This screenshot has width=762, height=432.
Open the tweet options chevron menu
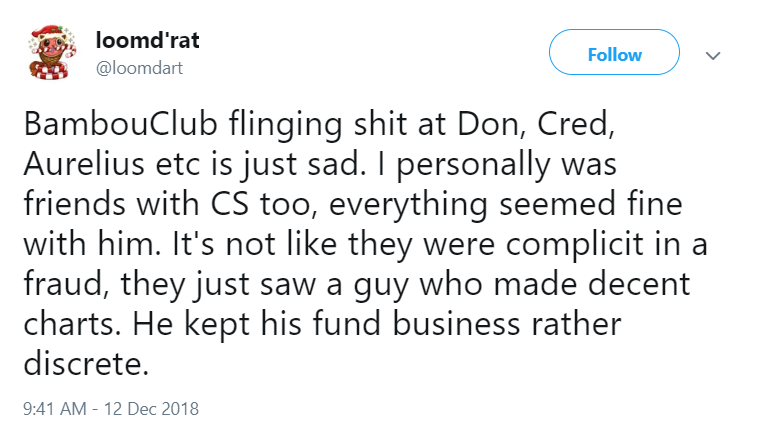pos(713,56)
